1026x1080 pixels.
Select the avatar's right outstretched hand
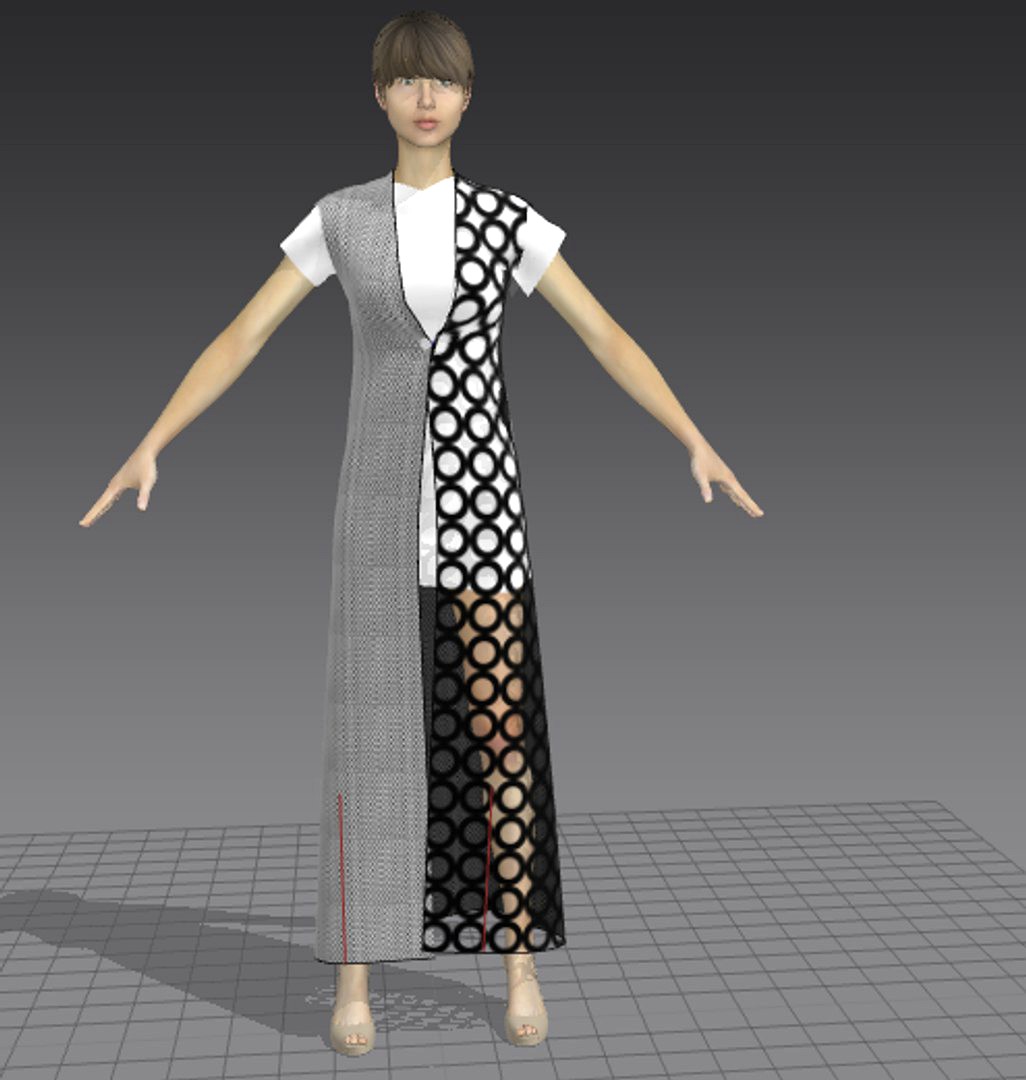pos(120,490)
